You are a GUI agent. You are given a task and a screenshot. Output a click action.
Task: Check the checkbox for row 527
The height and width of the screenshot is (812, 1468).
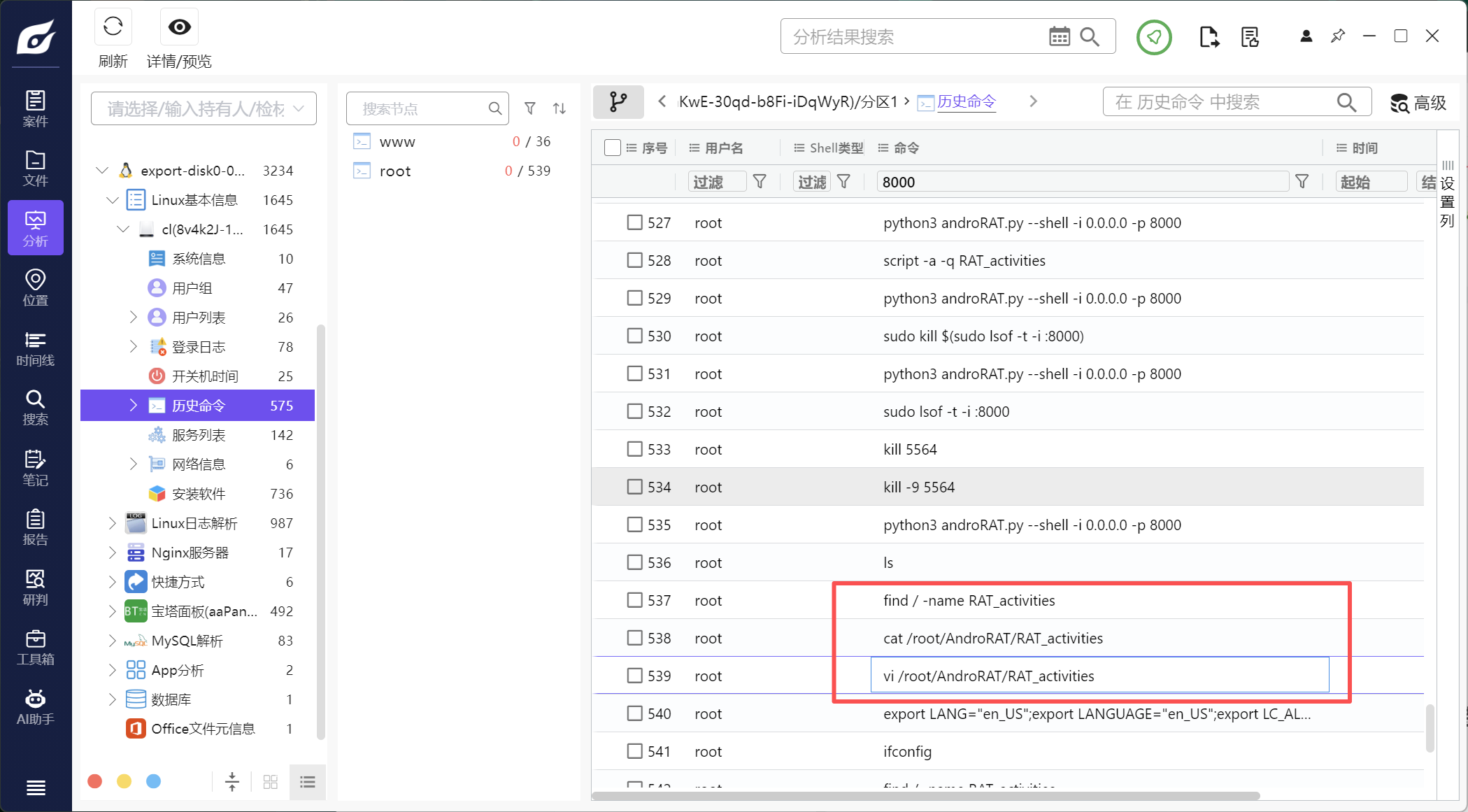pyautogui.click(x=634, y=222)
